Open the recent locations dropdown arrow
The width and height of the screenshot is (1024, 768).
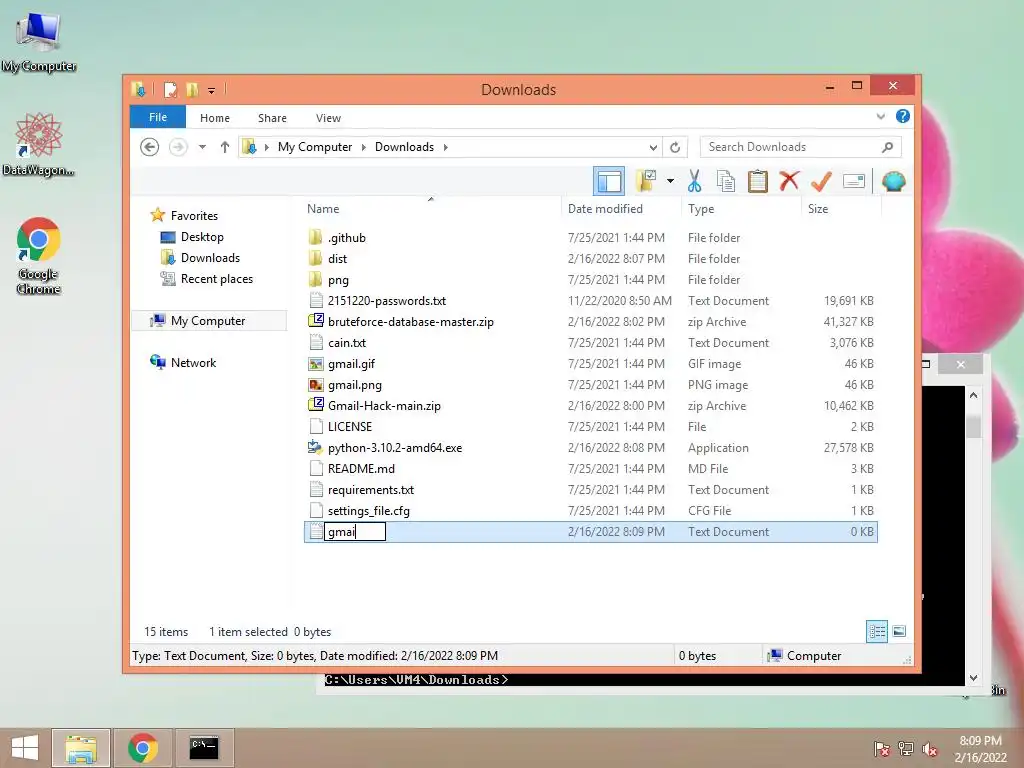[x=202, y=147]
